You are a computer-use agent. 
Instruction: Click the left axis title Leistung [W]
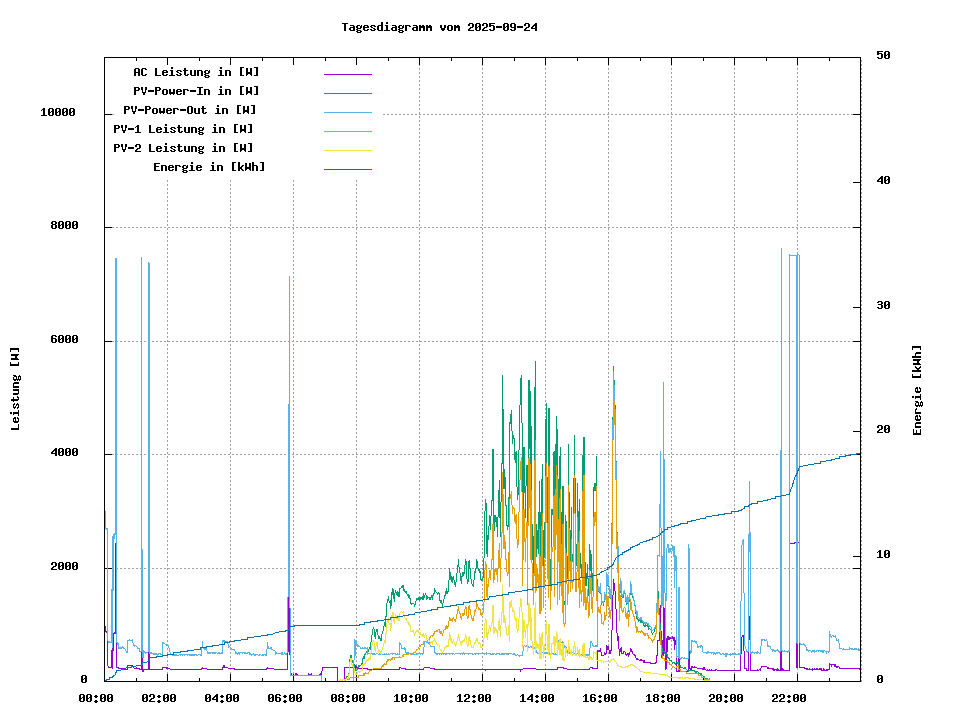coord(16,389)
